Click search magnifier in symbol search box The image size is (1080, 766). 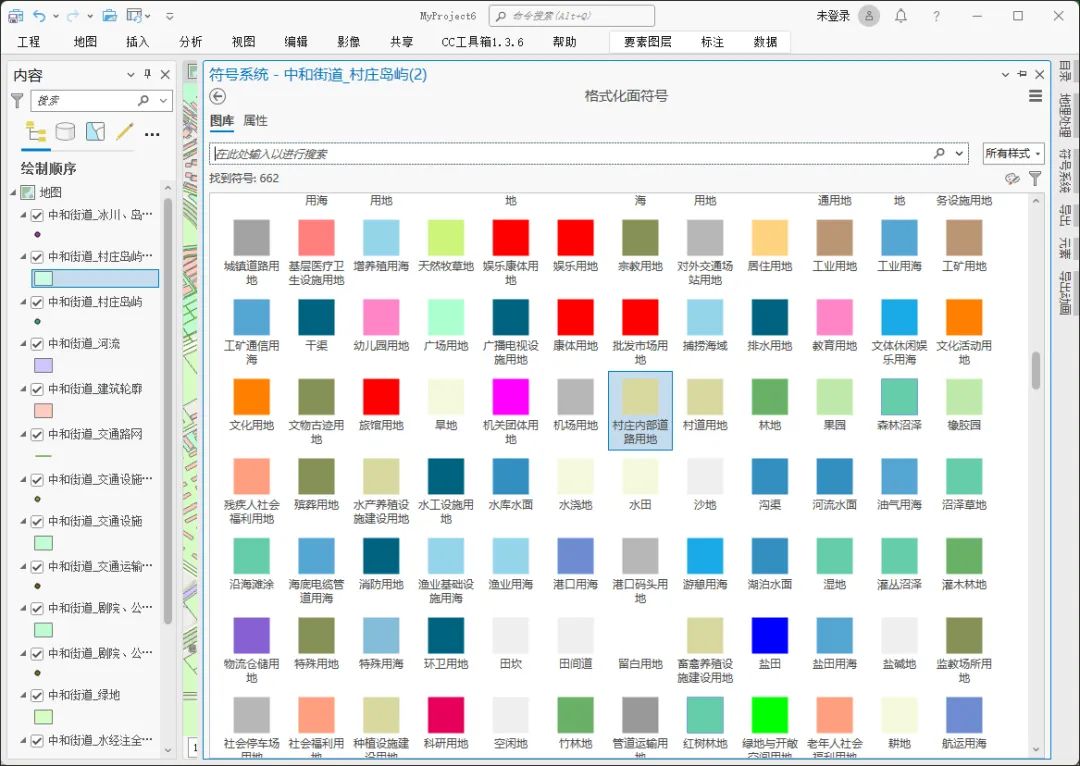click(939, 153)
